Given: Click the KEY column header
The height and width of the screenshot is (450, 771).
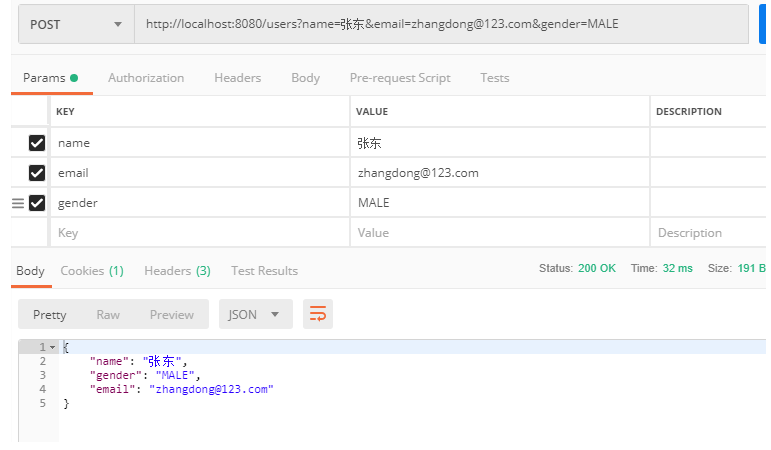Looking at the screenshot, I should (65, 112).
